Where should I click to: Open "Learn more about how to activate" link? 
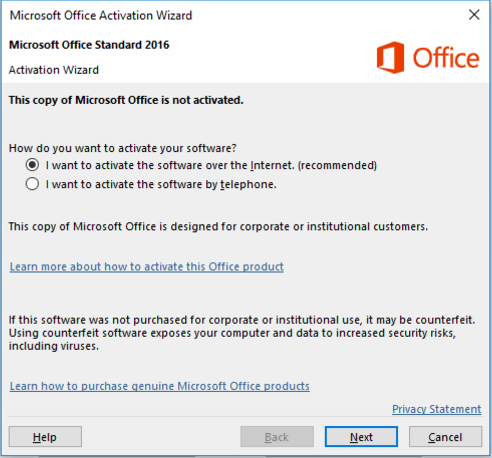[x=147, y=267]
